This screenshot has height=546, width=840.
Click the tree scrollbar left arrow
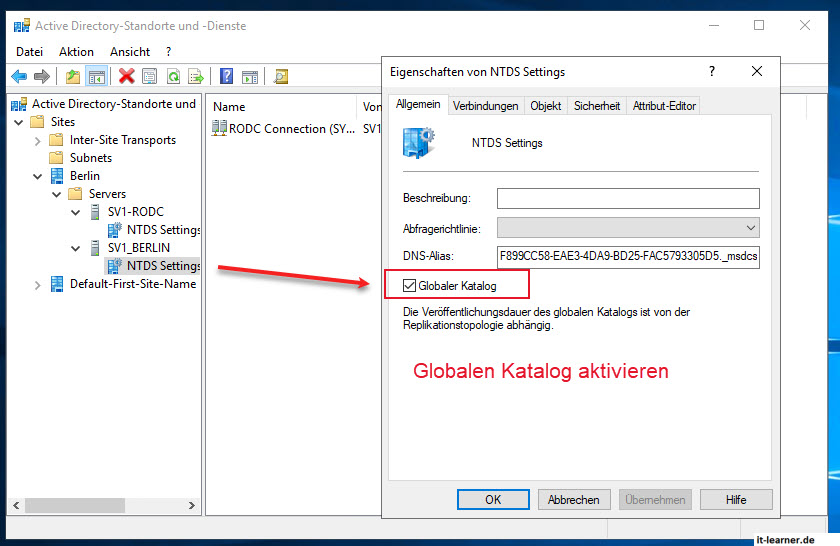point(16,505)
